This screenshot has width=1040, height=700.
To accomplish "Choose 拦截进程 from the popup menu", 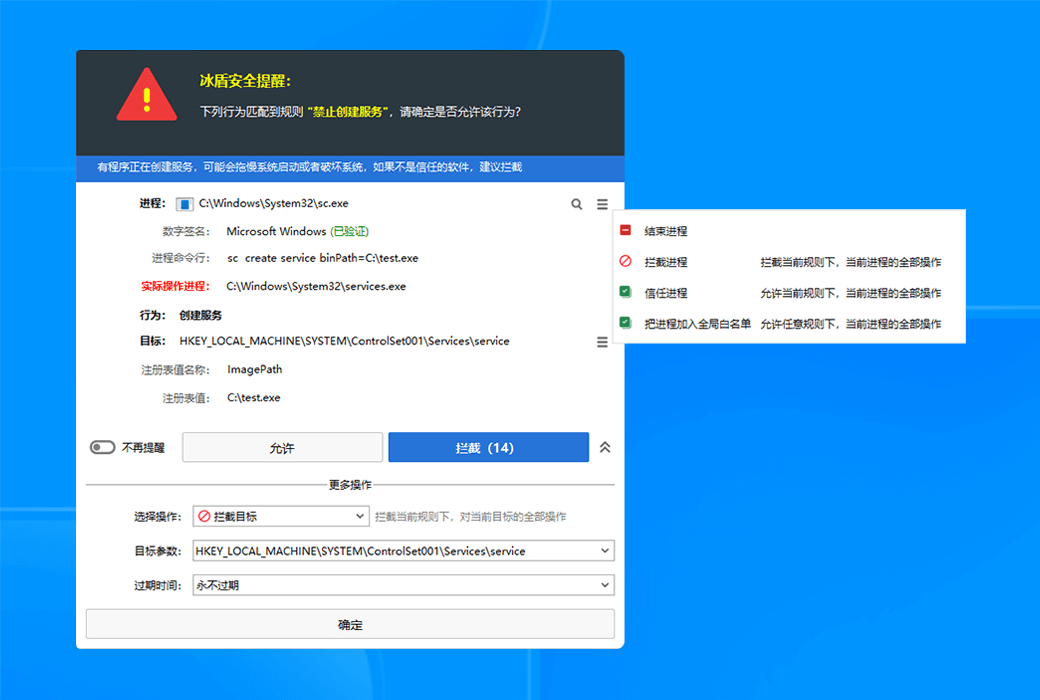I will coord(666,262).
